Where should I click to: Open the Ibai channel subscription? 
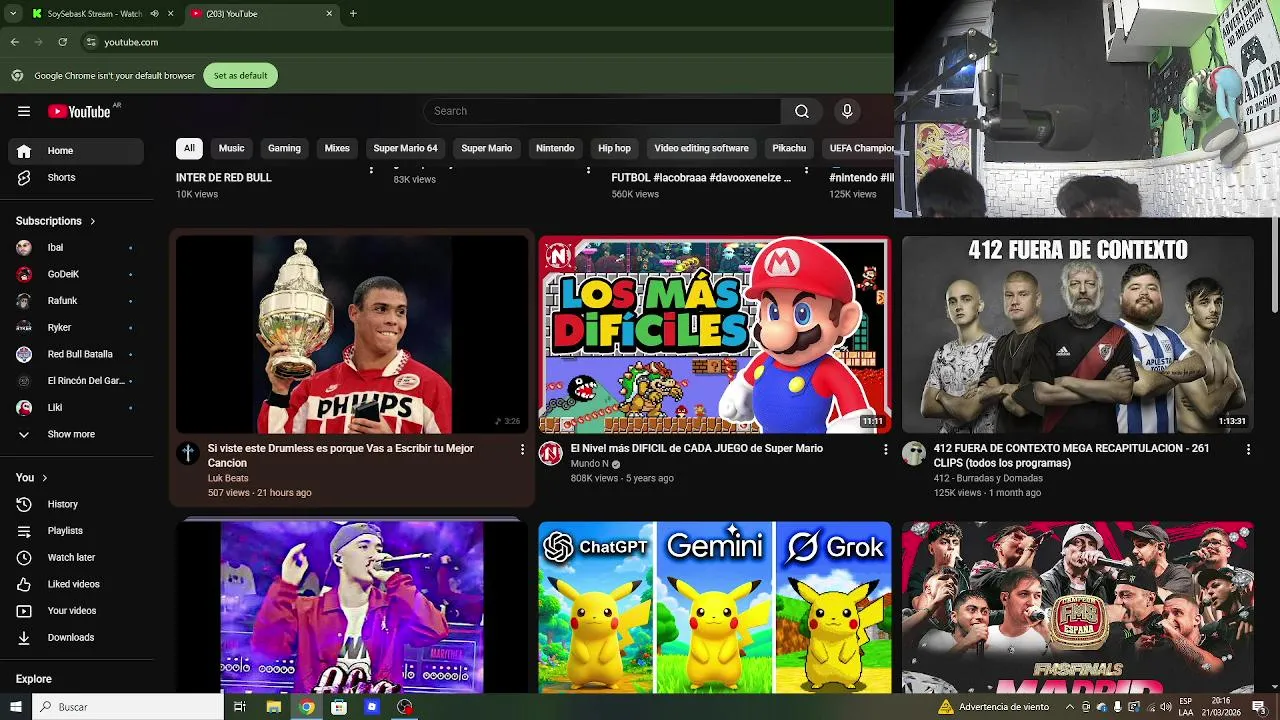pos(77,247)
